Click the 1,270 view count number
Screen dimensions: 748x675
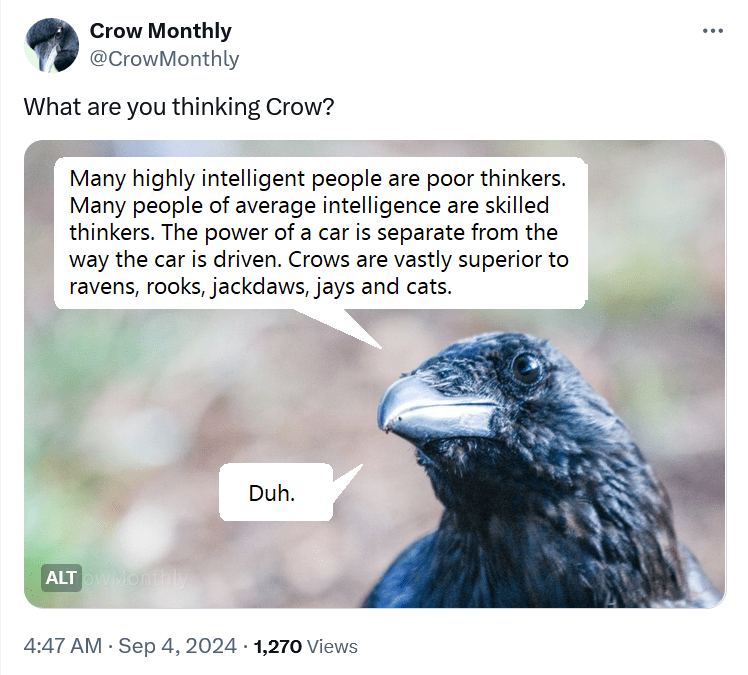click(x=278, y=647)
